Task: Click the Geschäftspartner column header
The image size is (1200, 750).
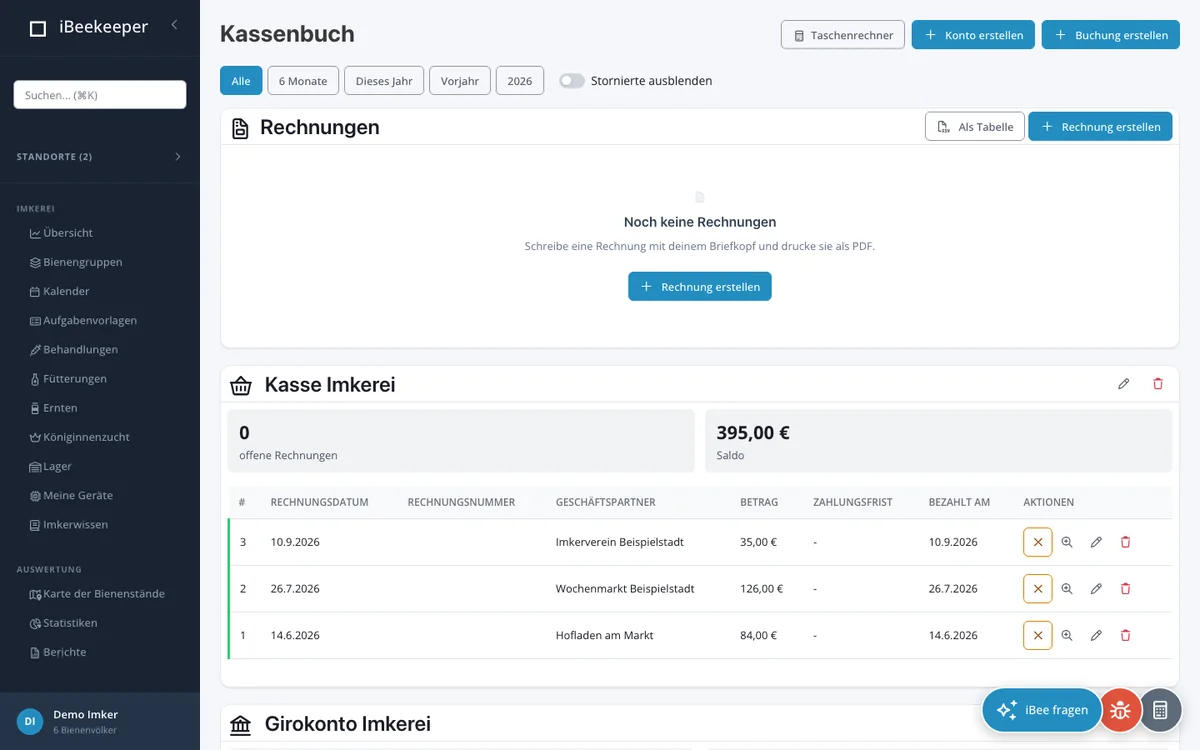Action: [606, 502]
